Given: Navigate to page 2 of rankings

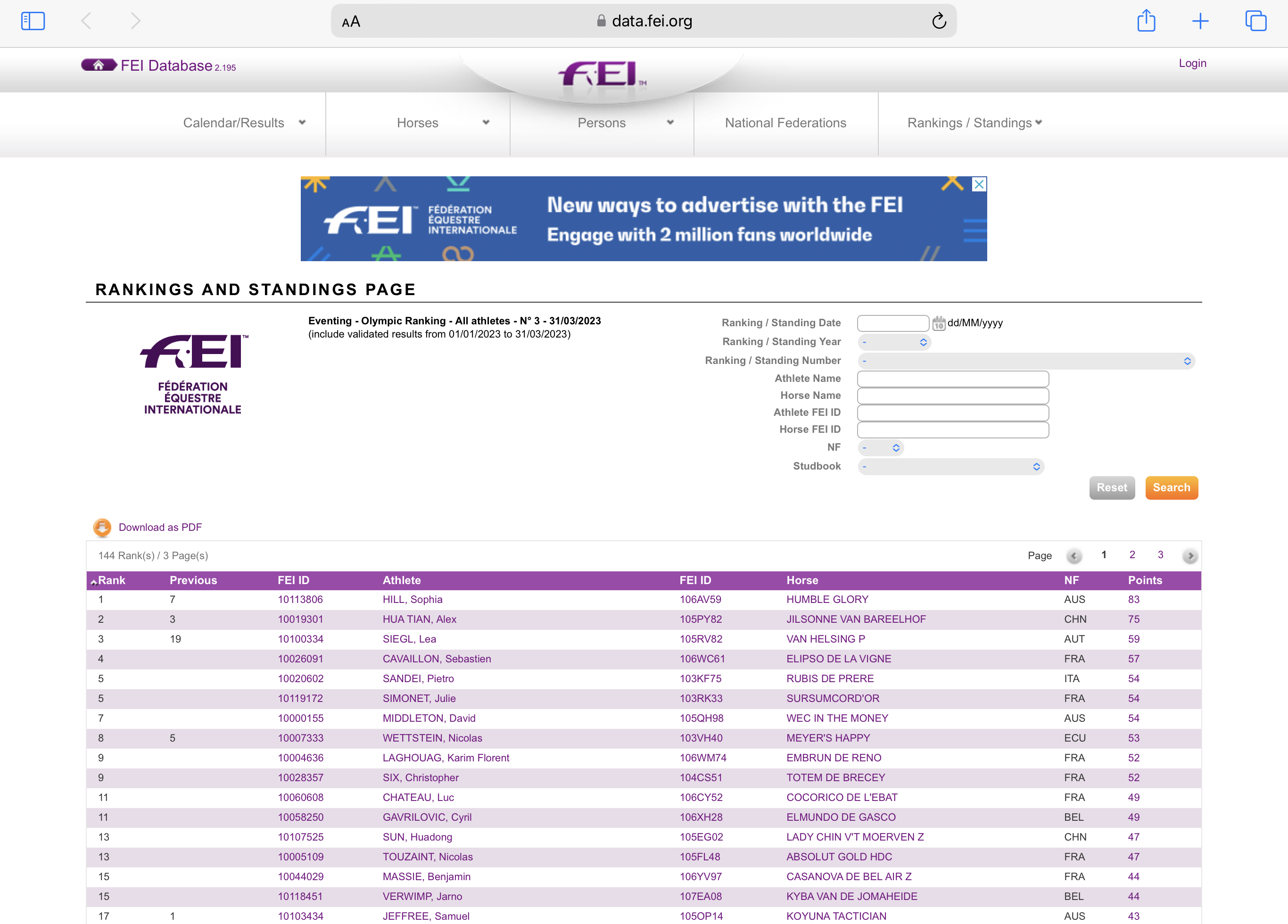Looking at the screenshot, I should 1132,555.
